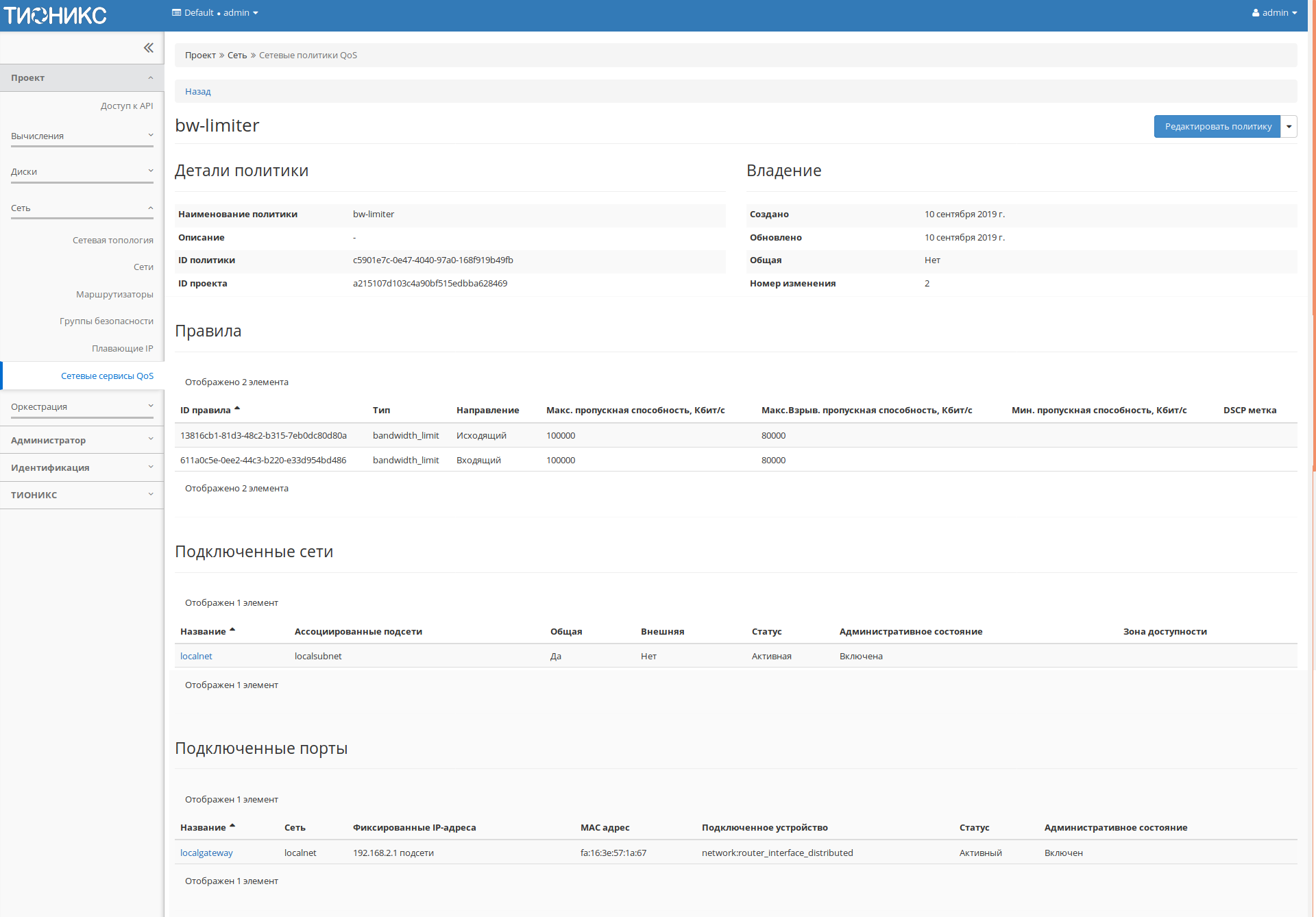The width and height of the screenshot is (1316, 917).
Task: Open the localgateway port link
Action: pos(206,852)
